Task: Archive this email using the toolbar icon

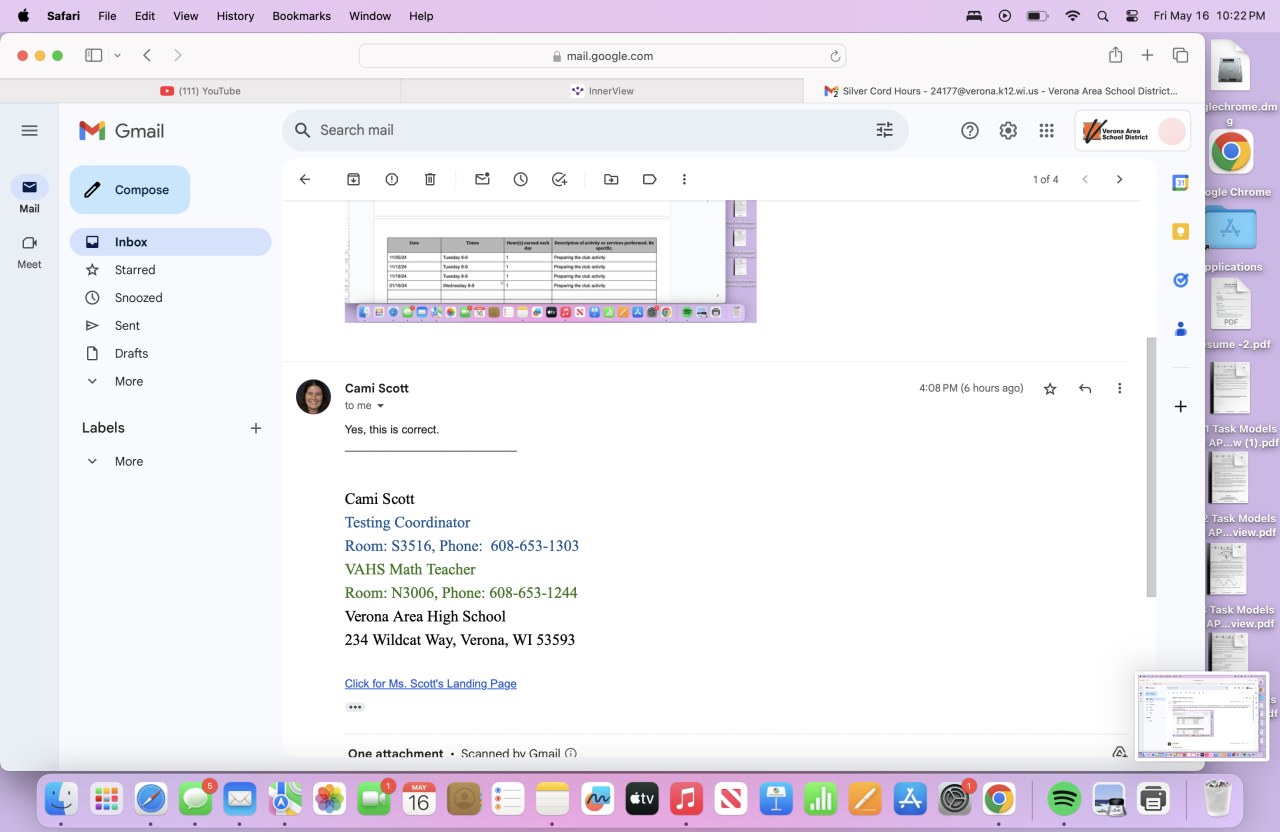Action: click(x=353, y=179)
